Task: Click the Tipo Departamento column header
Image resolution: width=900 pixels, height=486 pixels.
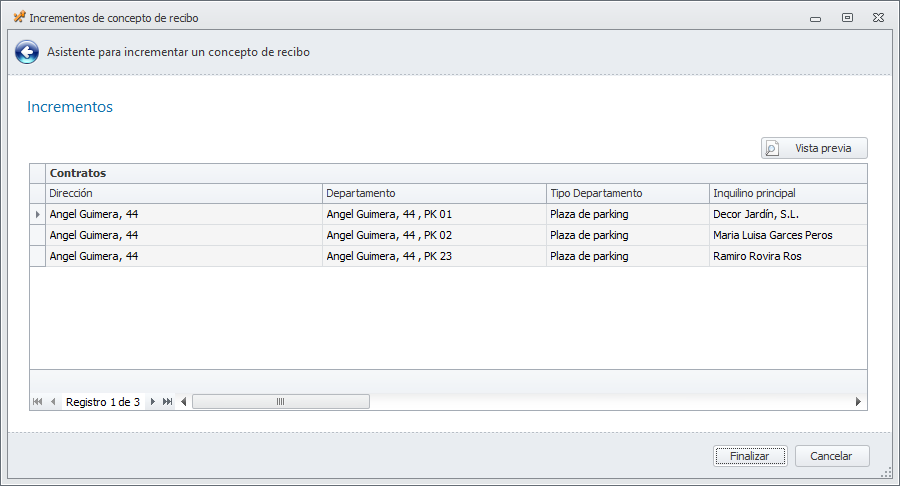Action: pos(627,193)
